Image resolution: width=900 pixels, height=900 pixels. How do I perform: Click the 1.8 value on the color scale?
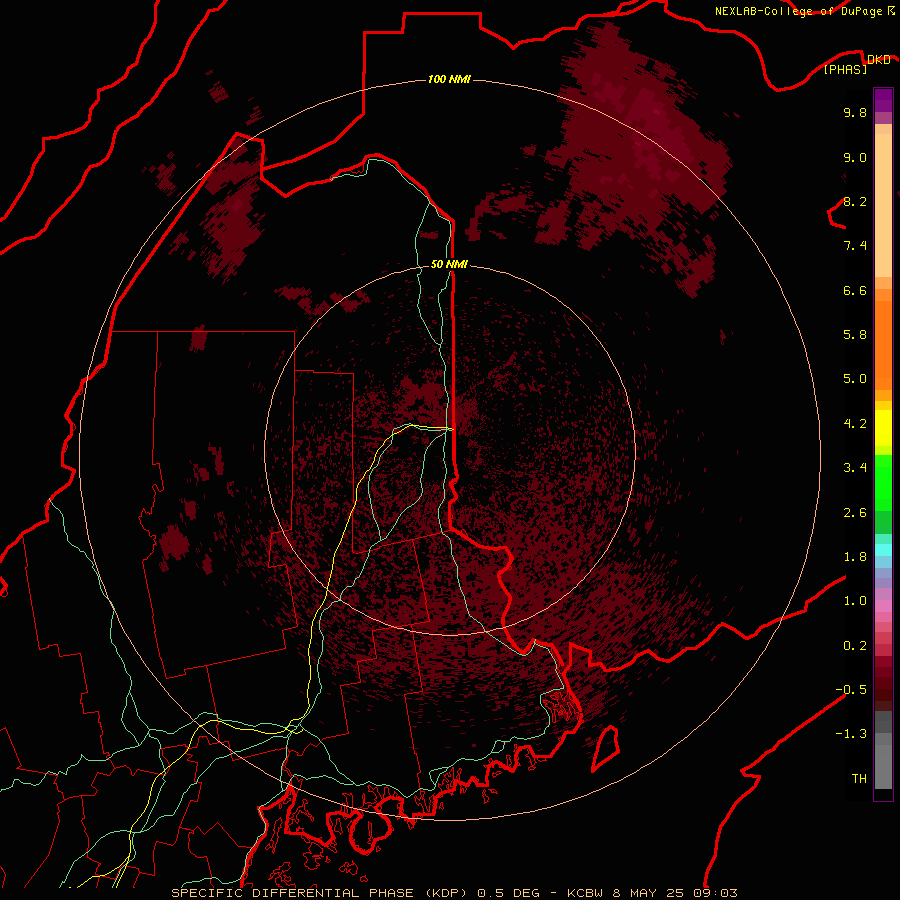coord(855,557)
